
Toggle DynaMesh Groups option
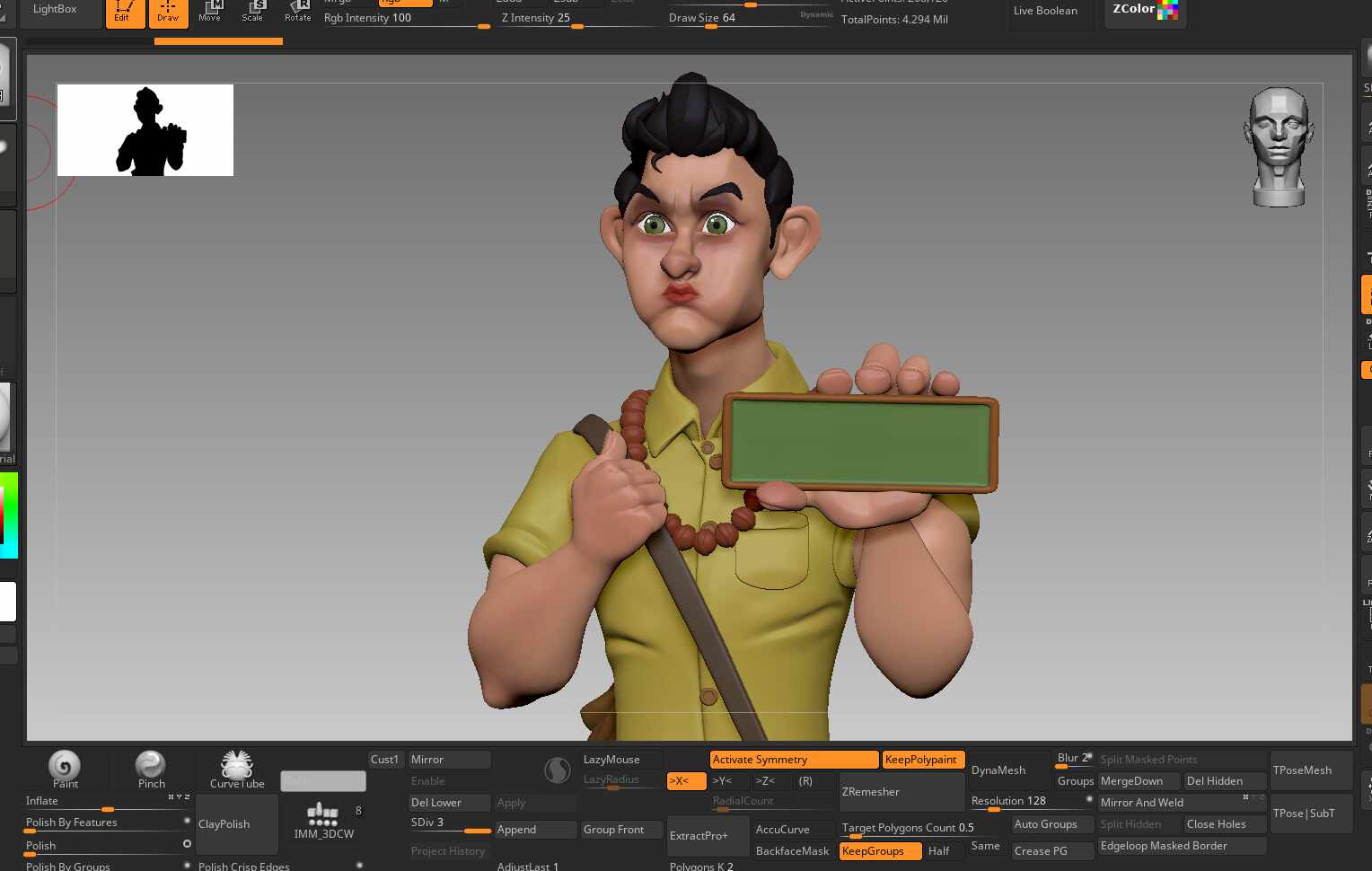(1075, 781)
